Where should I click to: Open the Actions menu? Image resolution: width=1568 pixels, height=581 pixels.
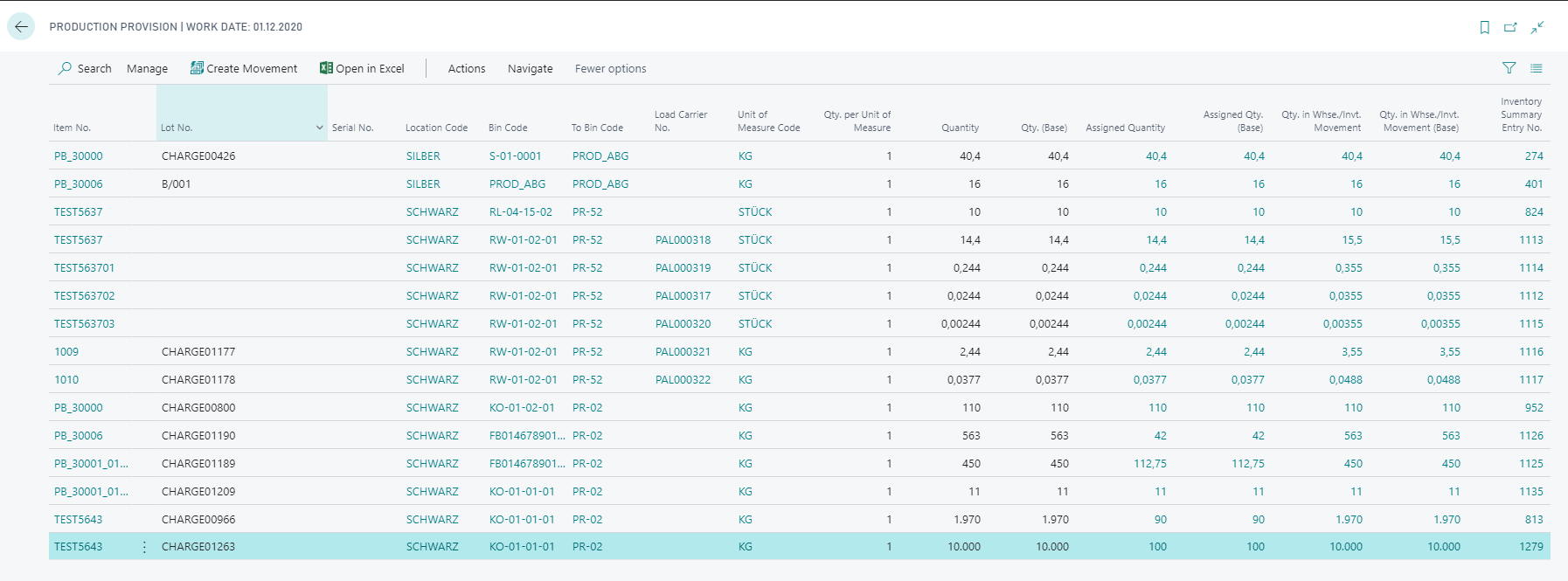click(x=467, y=68)
